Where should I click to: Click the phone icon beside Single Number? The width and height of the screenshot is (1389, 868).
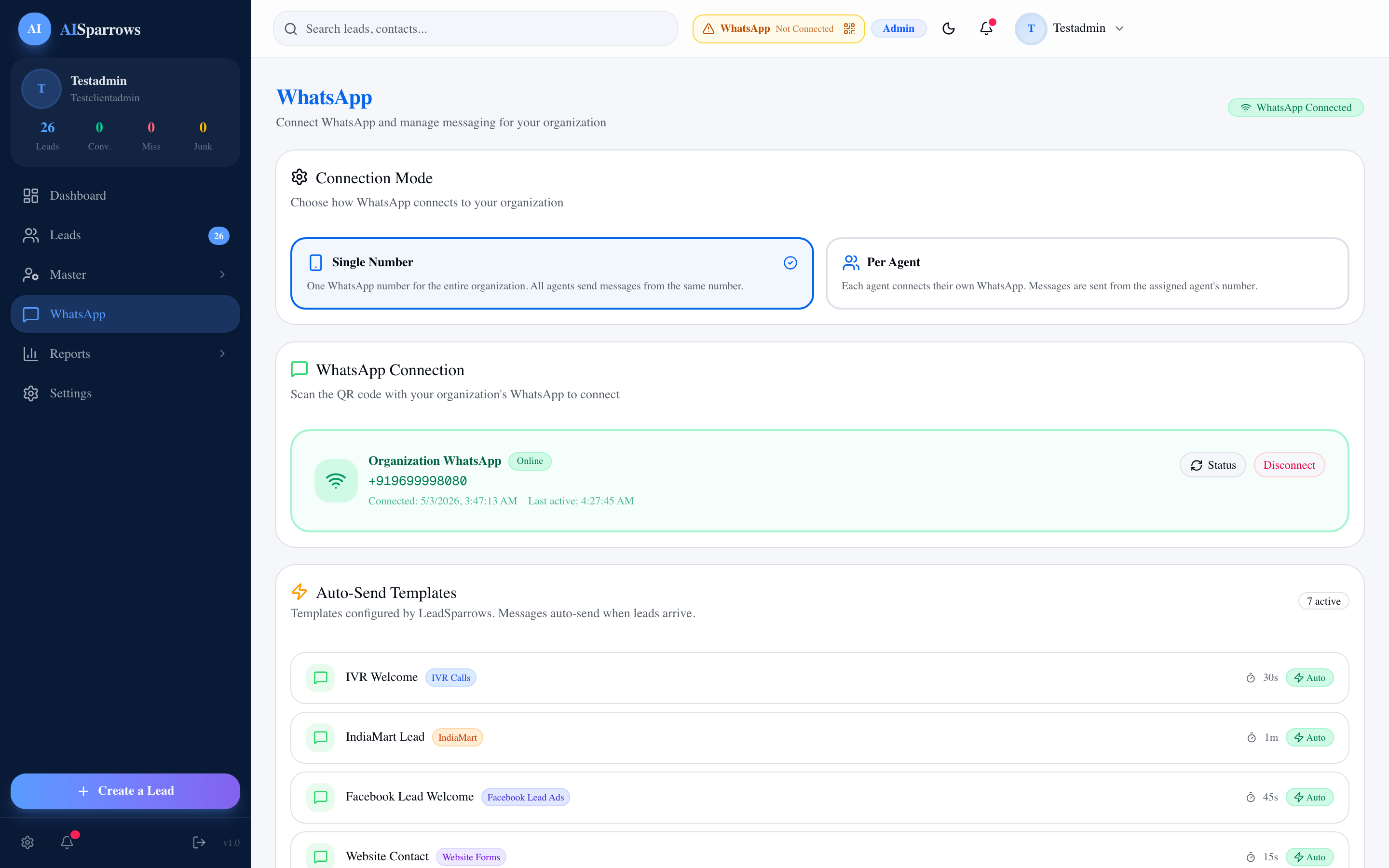pyautogui.click(x=316, y=263)
